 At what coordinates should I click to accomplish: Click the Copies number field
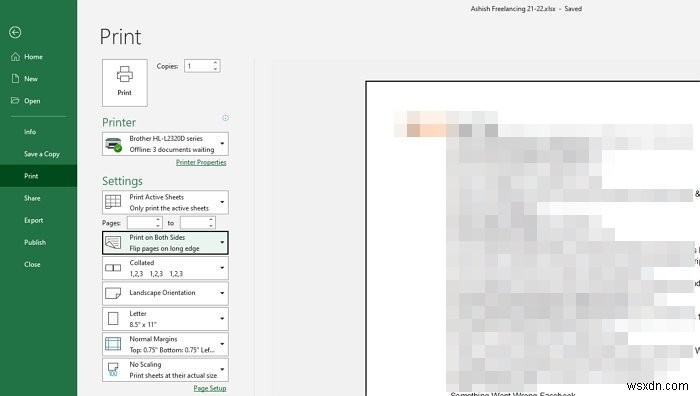coord(197,66)
